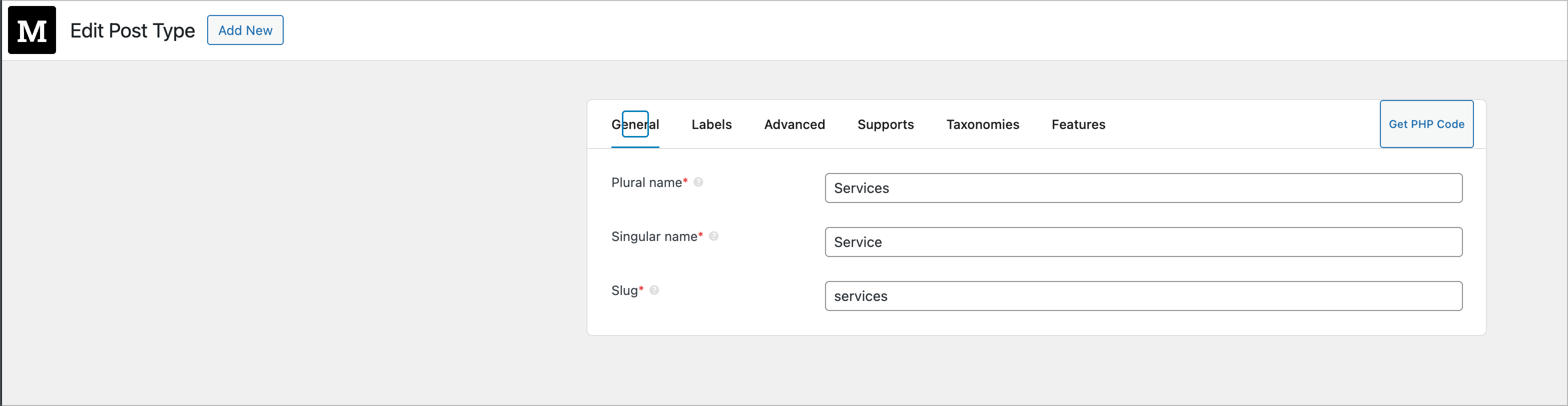
Task: Show help tooltip for Plural name
Action: pos(698,182)
